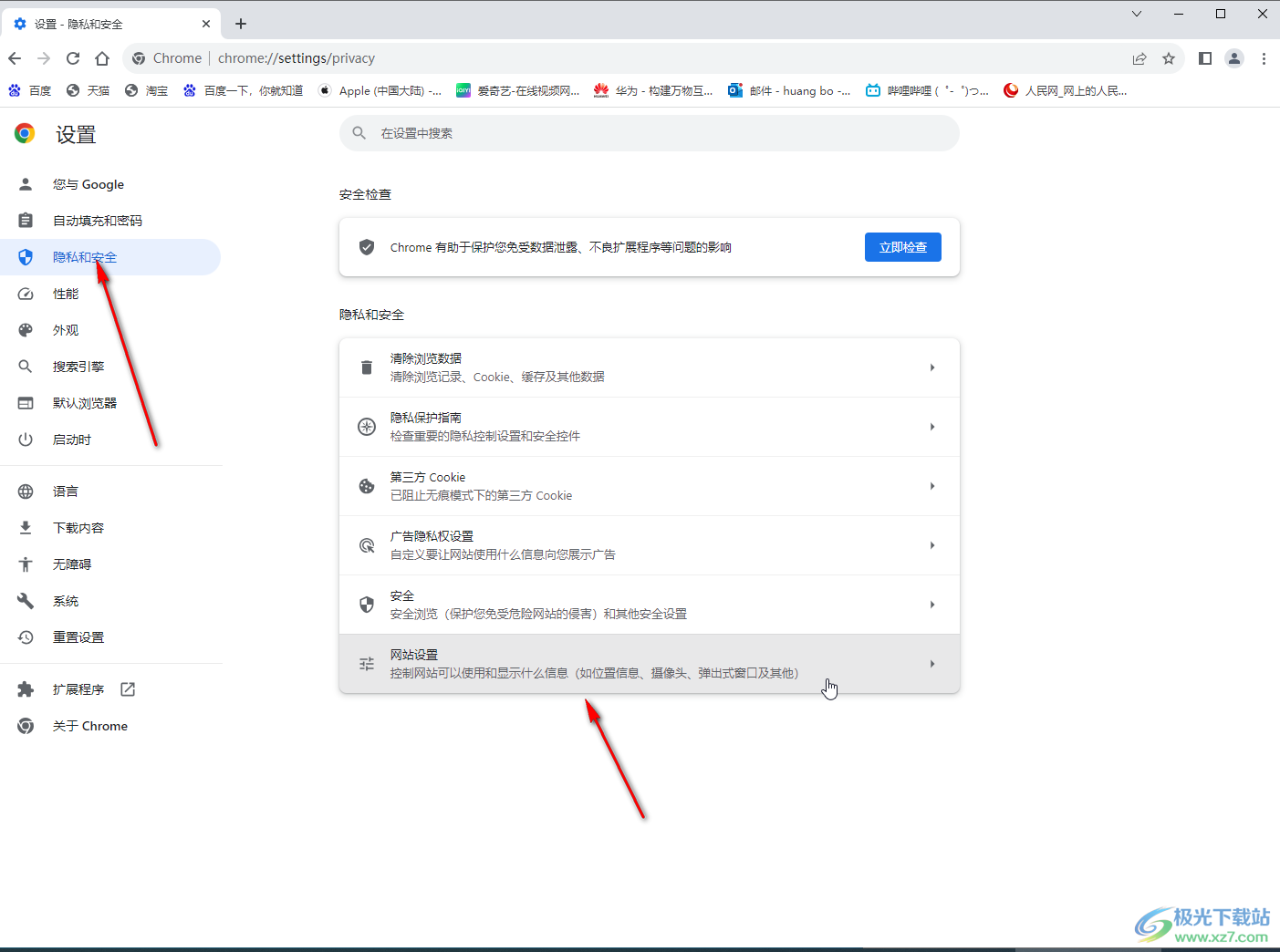
Task: Go back to the previous page
Action: point(15,58)
